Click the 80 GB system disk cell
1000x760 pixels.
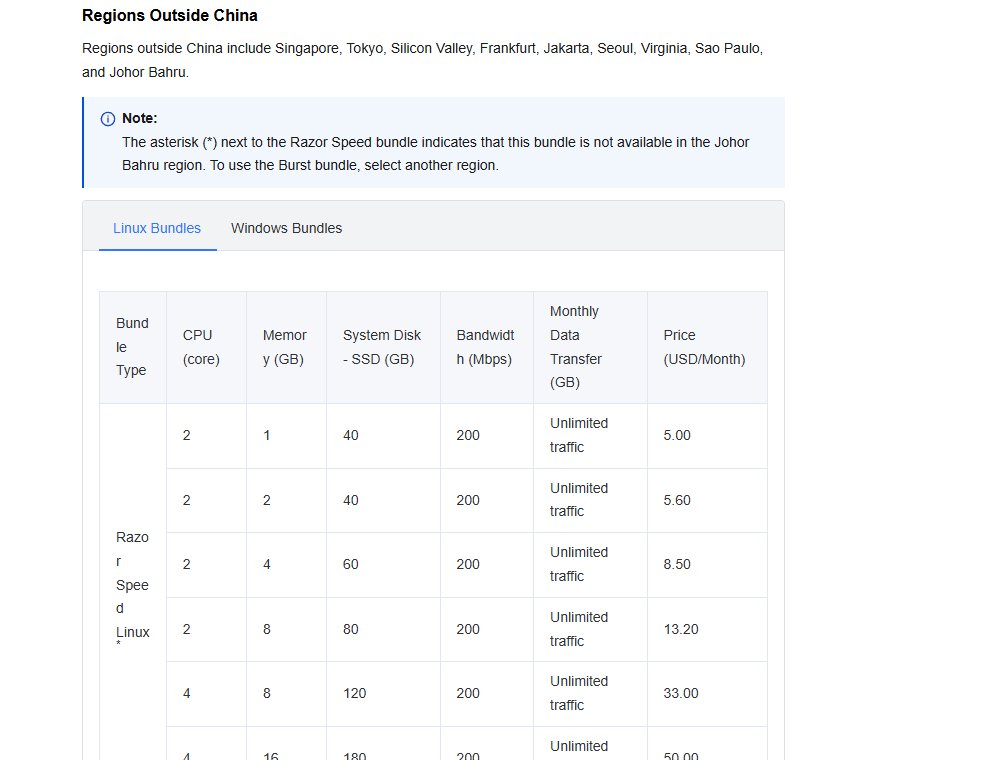tap(383, 629)
